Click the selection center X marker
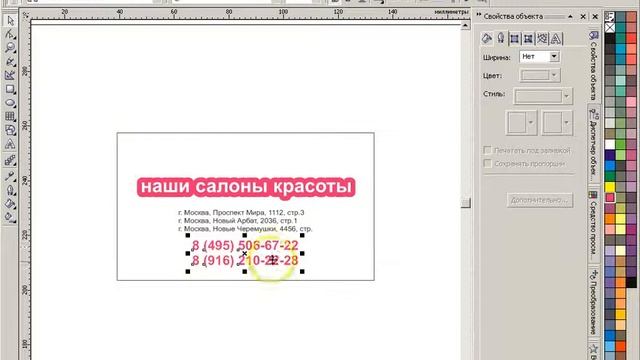Image resolution: width=640 pixels, height=360 pixels. click(x=244, y=253)
